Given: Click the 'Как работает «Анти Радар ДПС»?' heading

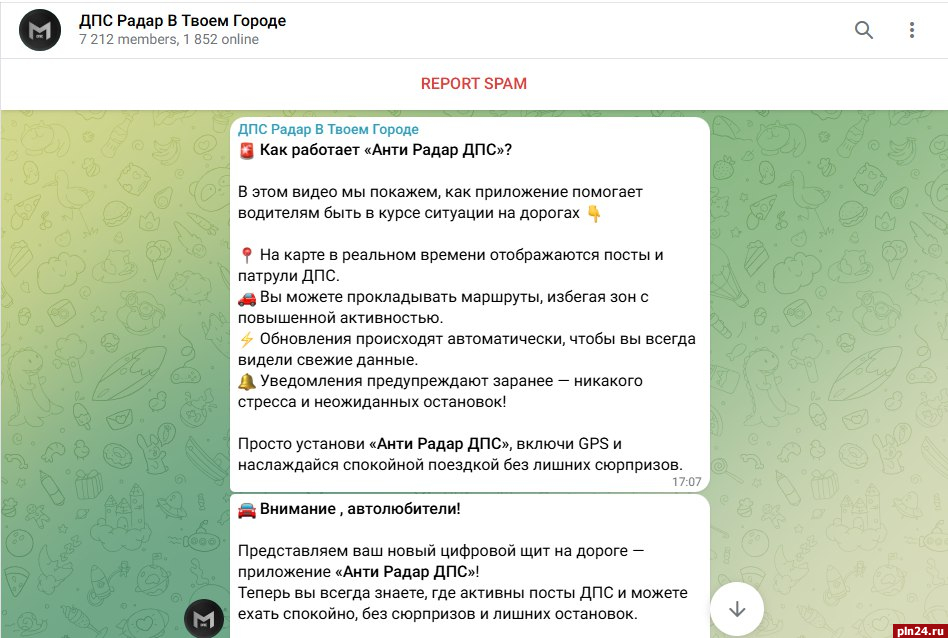Looking at the screenshot, I should point(386,151).
